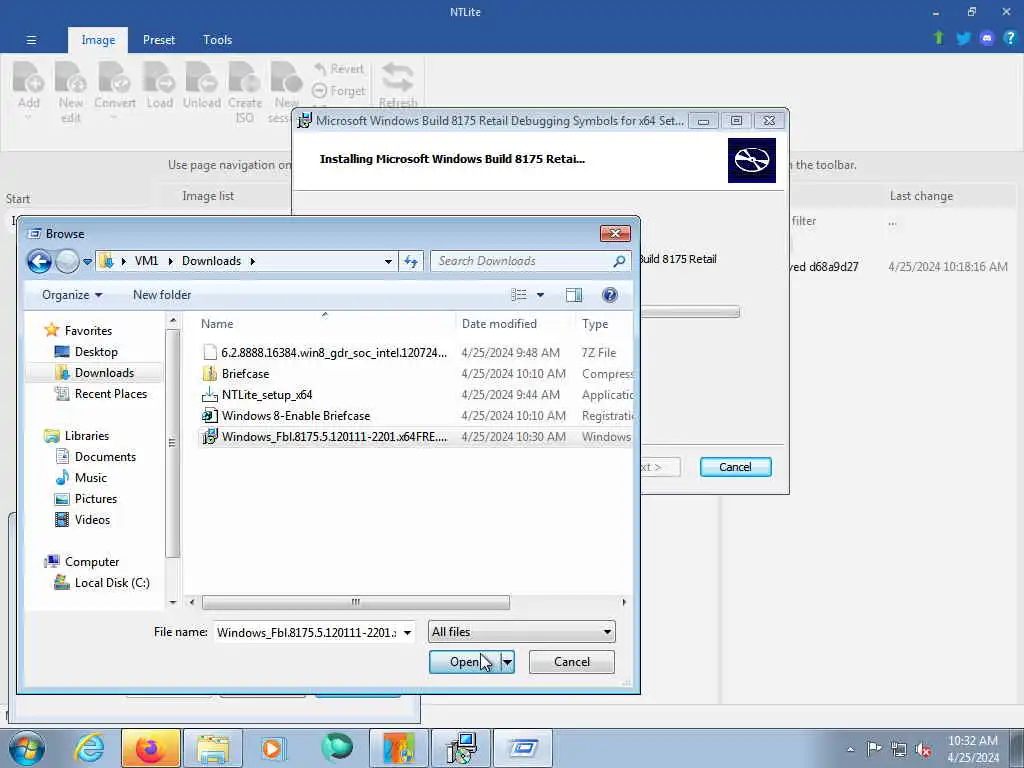Select Windows 8-Enable Briefcase registry file
1024x768 pixels.
click(295, 415)
